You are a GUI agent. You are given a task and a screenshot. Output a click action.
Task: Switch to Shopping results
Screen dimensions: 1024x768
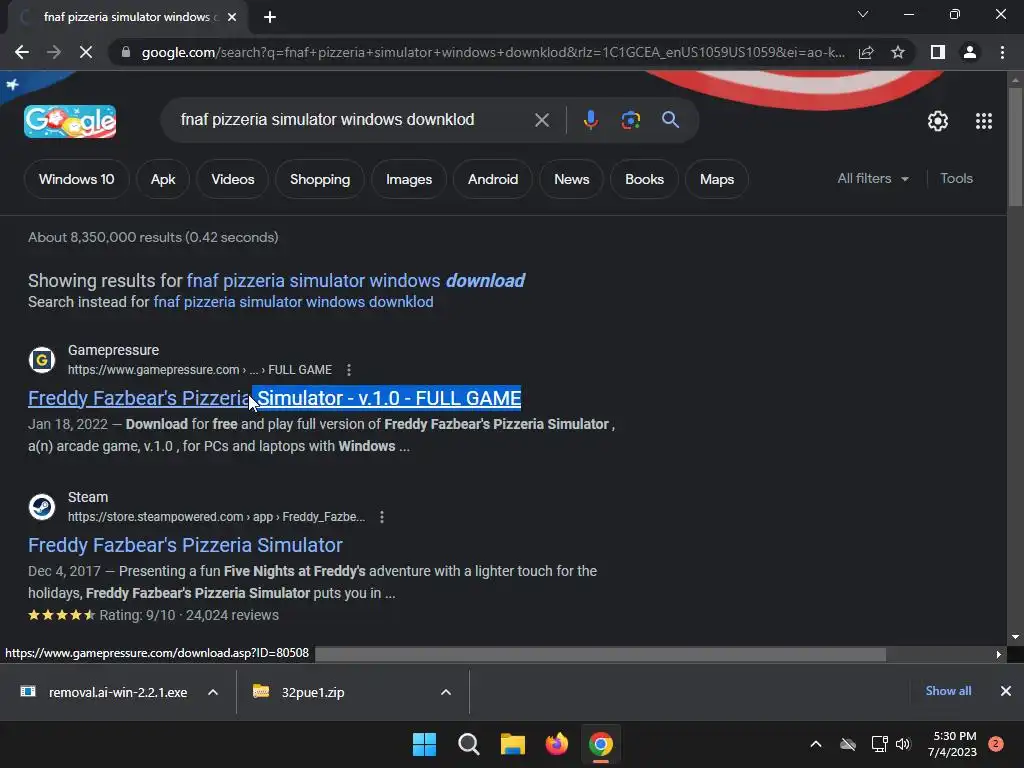click(x=320, y=179)
